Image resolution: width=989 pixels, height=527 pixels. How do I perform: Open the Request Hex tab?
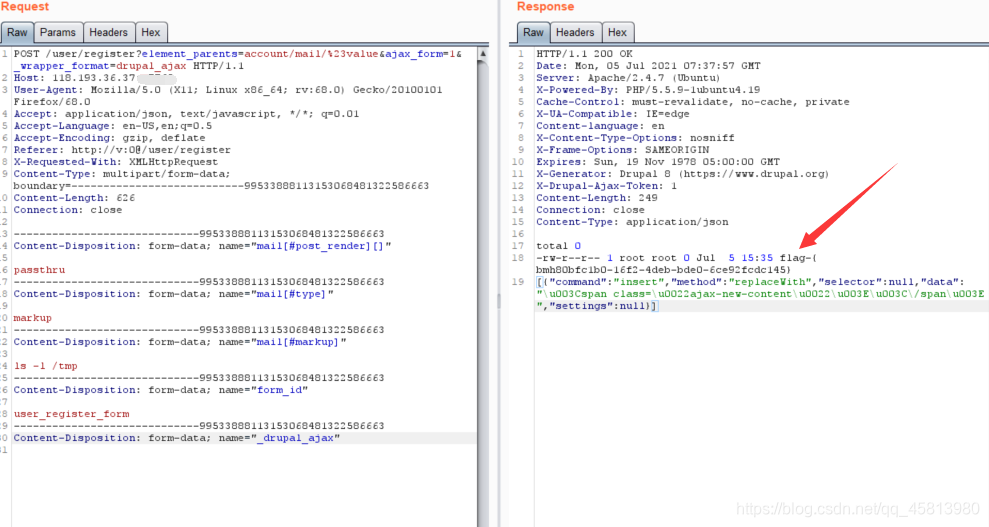click(150, 32)
